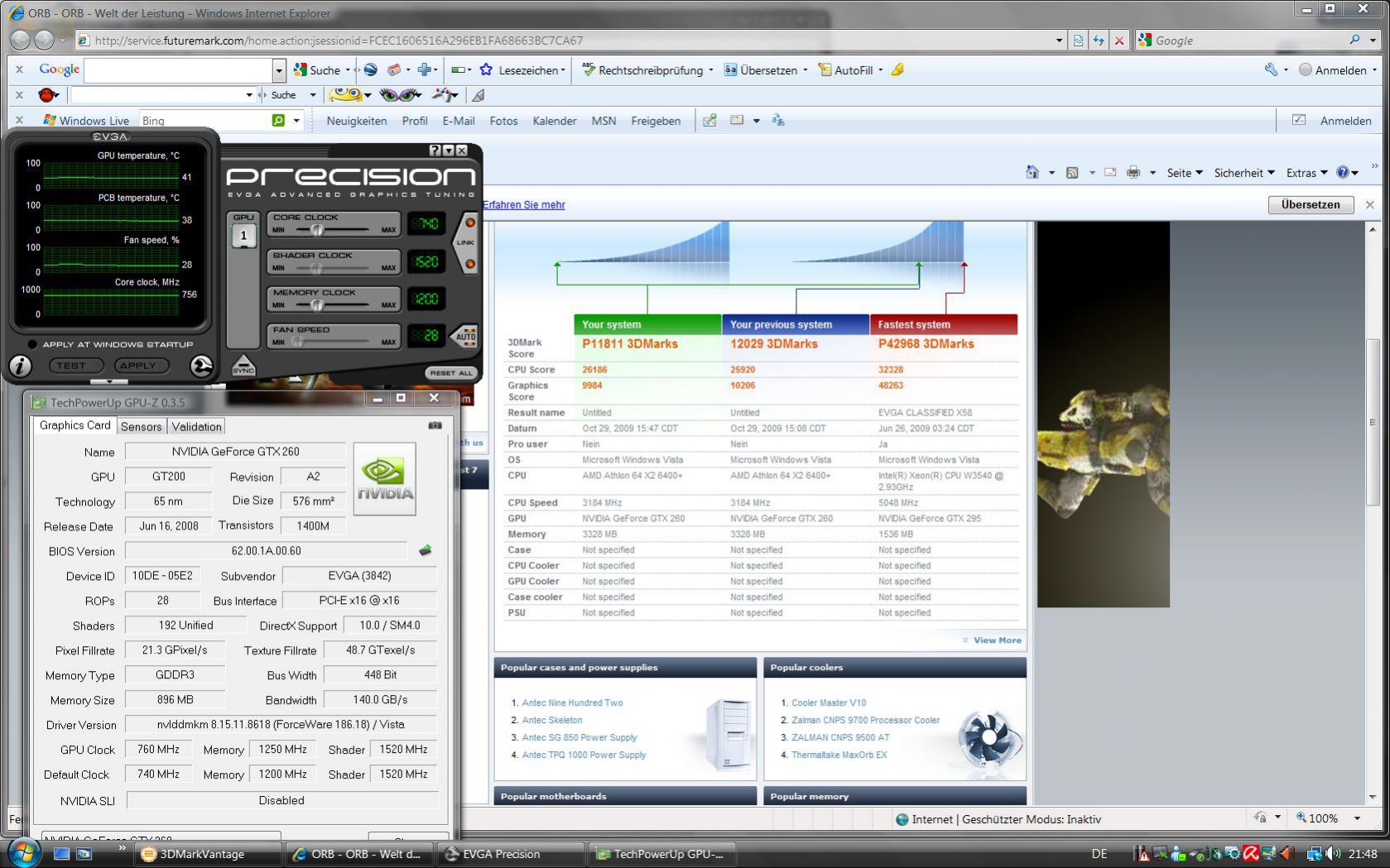Open the Seite menu
The width and height of the screenshot is (1390, 868).
click(1185, 172)
